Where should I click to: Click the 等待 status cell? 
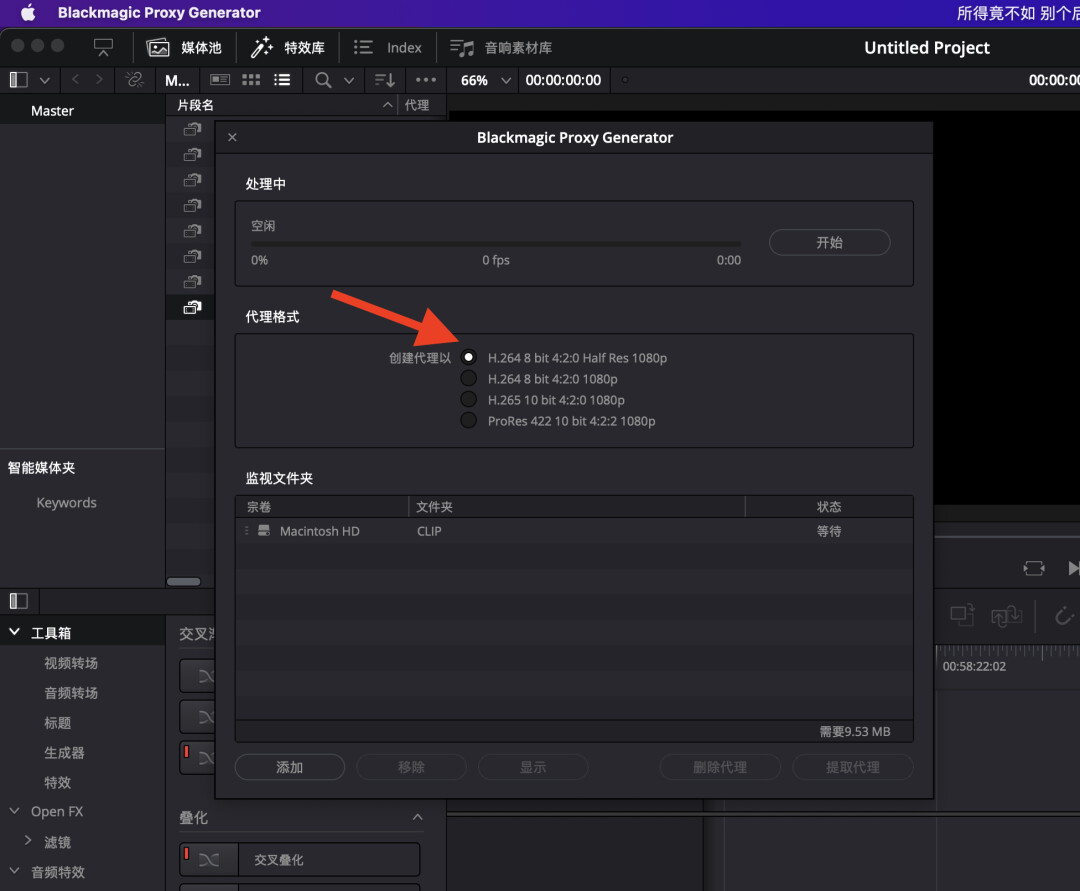(829, 532)
